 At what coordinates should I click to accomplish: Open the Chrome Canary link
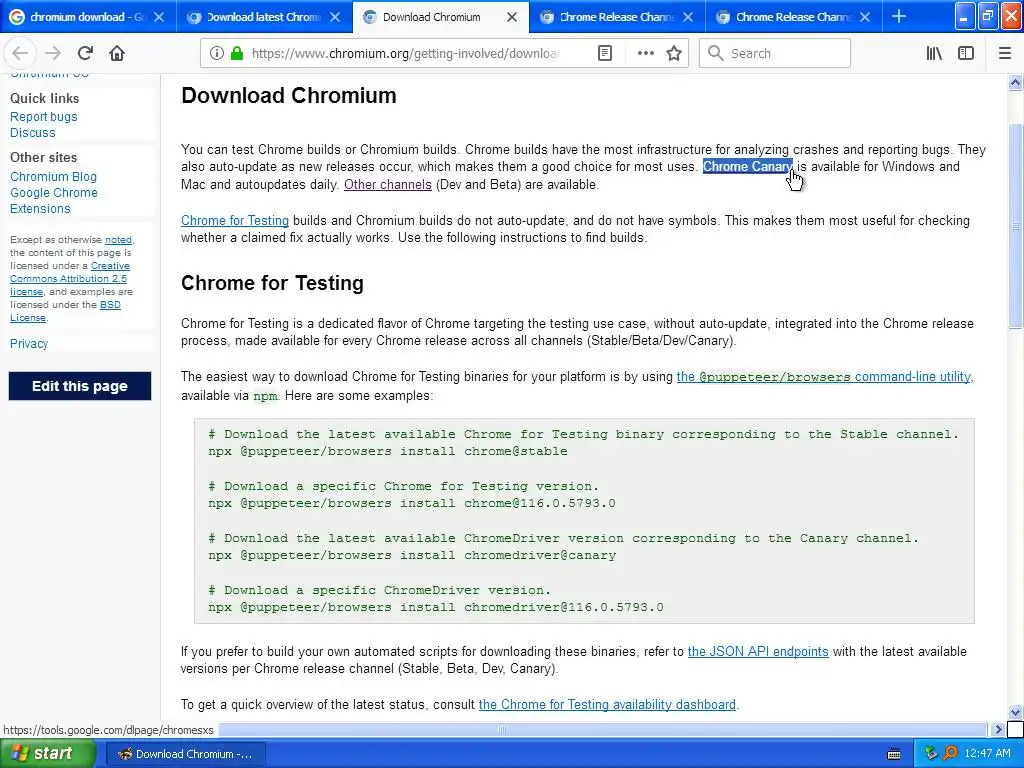(747, 167)
